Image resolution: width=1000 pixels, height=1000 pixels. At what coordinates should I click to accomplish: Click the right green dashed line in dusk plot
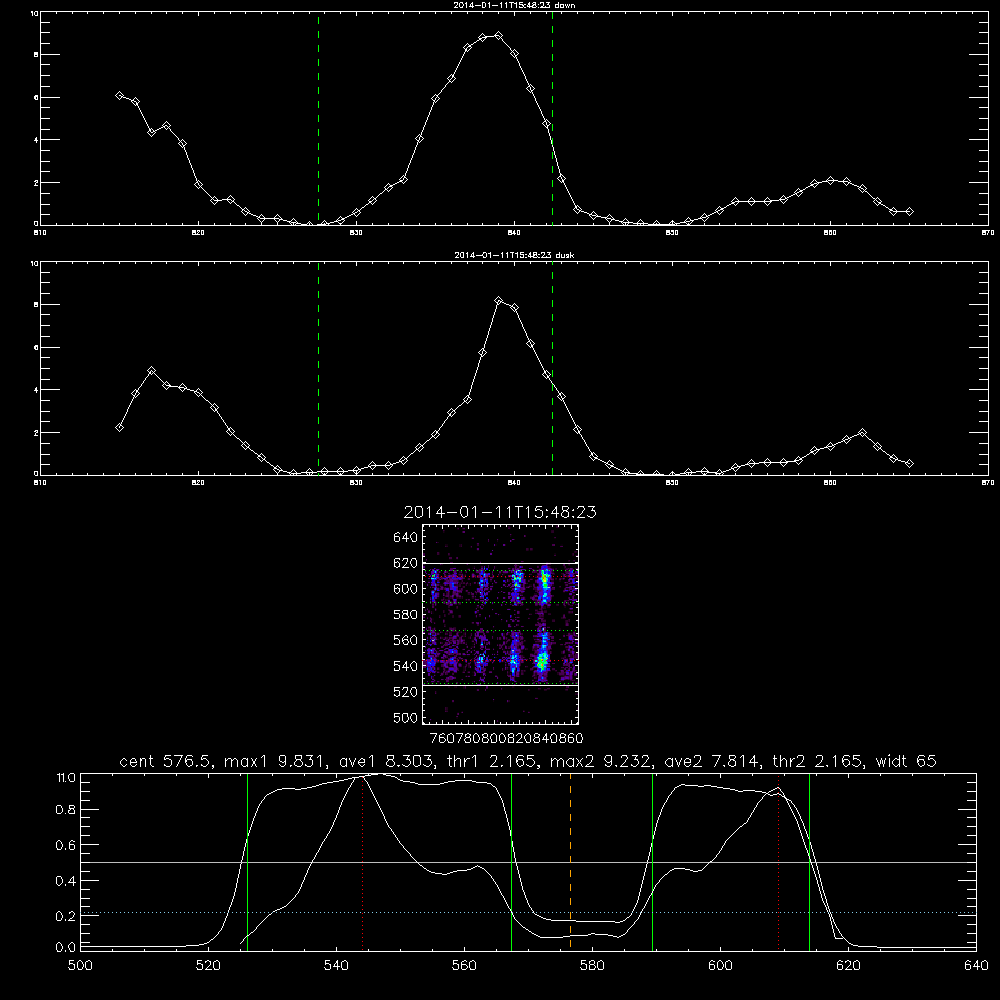(552, 369)
